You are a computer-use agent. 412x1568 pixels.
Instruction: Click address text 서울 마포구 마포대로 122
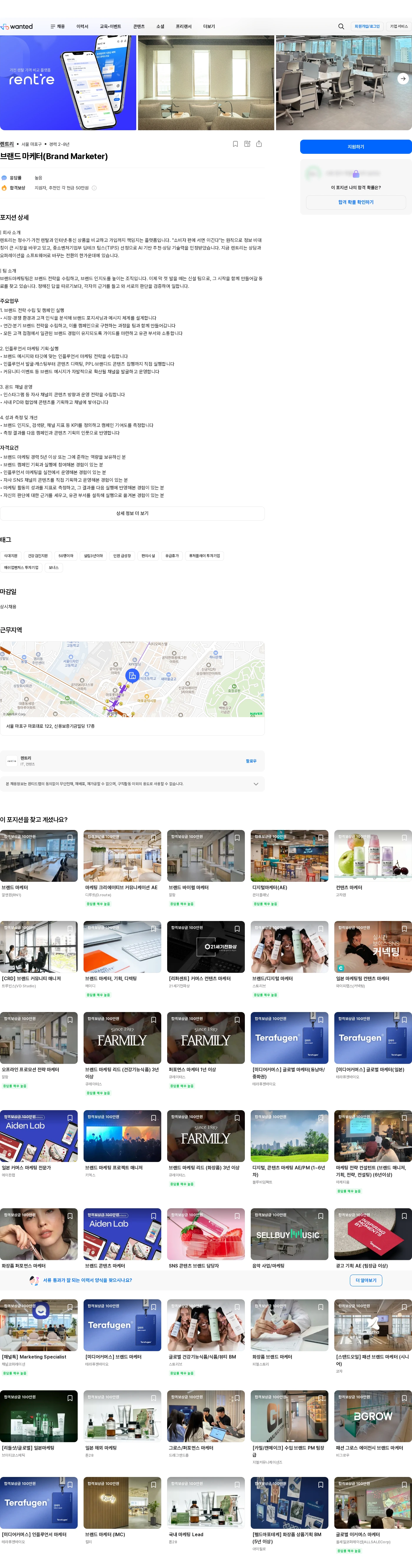tap(50, 726)
